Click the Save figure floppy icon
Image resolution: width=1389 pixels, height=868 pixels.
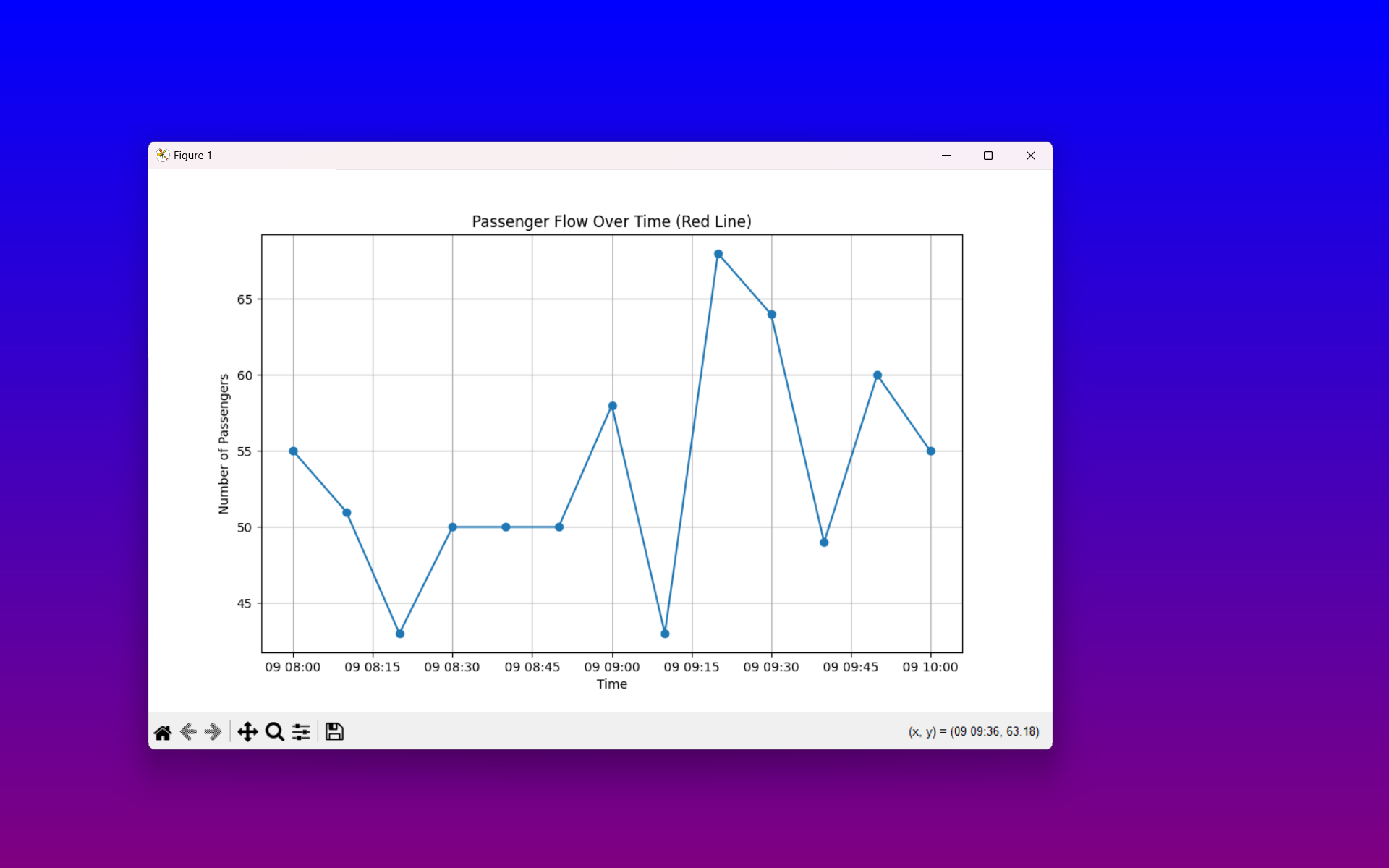coord(334,732)
